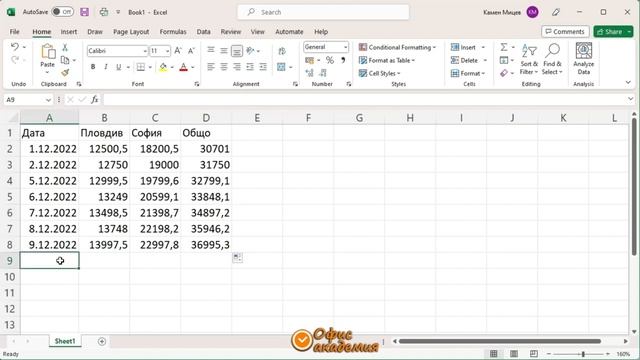Click in the Search box
640x360 pixels.
pyautogui.click(x=323, y=12)
